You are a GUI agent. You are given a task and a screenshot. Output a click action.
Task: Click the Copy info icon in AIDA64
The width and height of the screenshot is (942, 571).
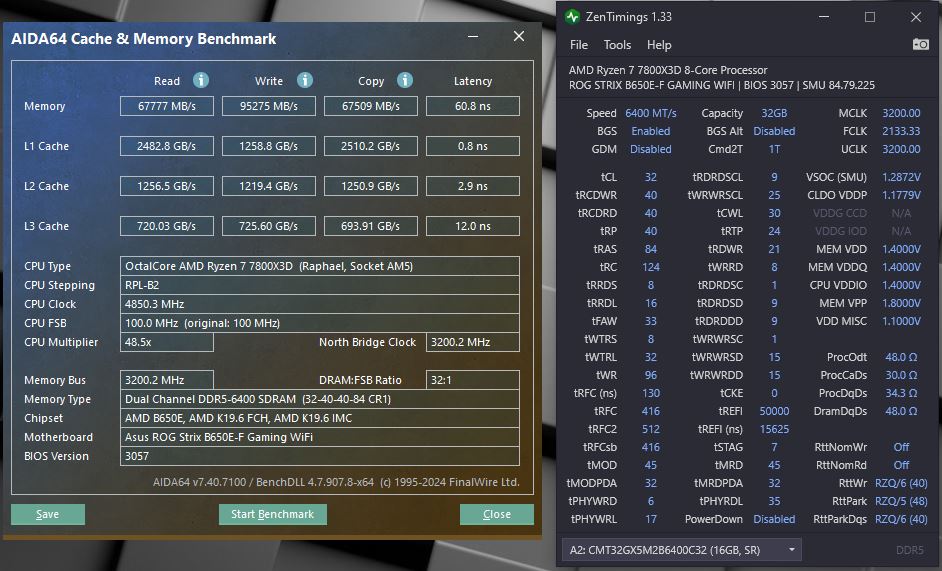click(x=405, y=80)
